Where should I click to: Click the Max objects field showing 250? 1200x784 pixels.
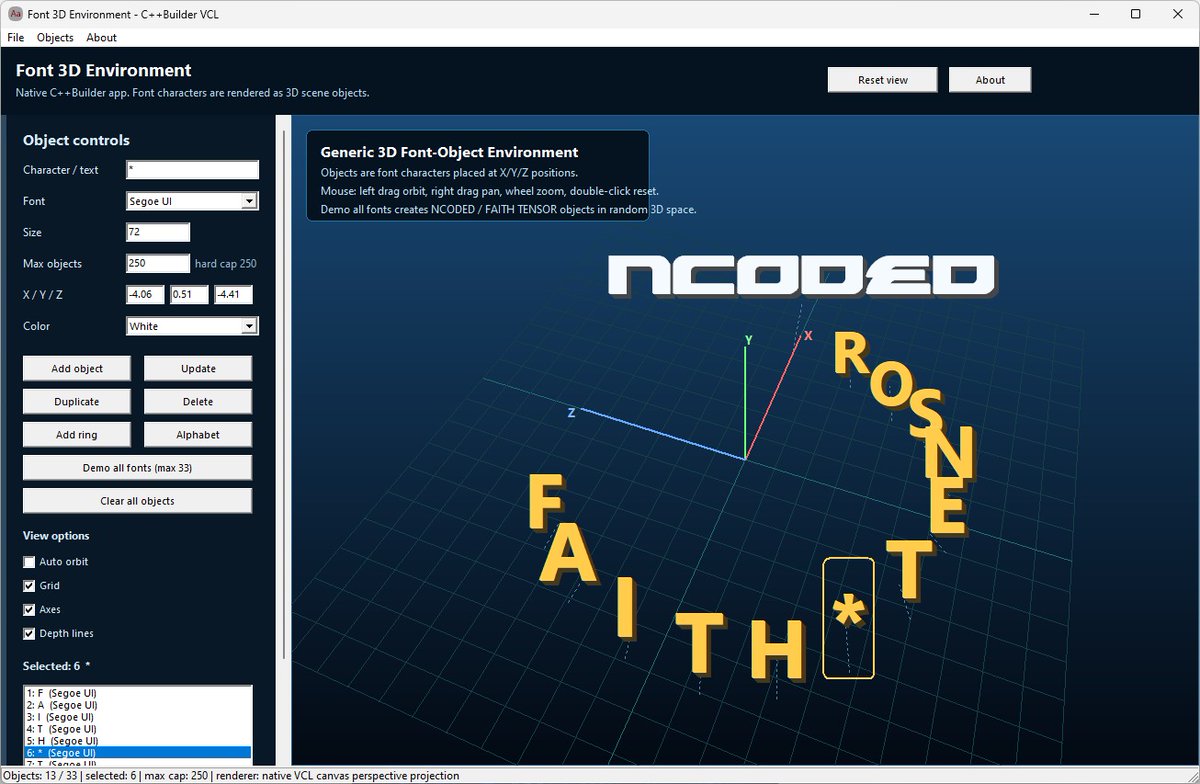pyautogui.click(x=158, y=263)
